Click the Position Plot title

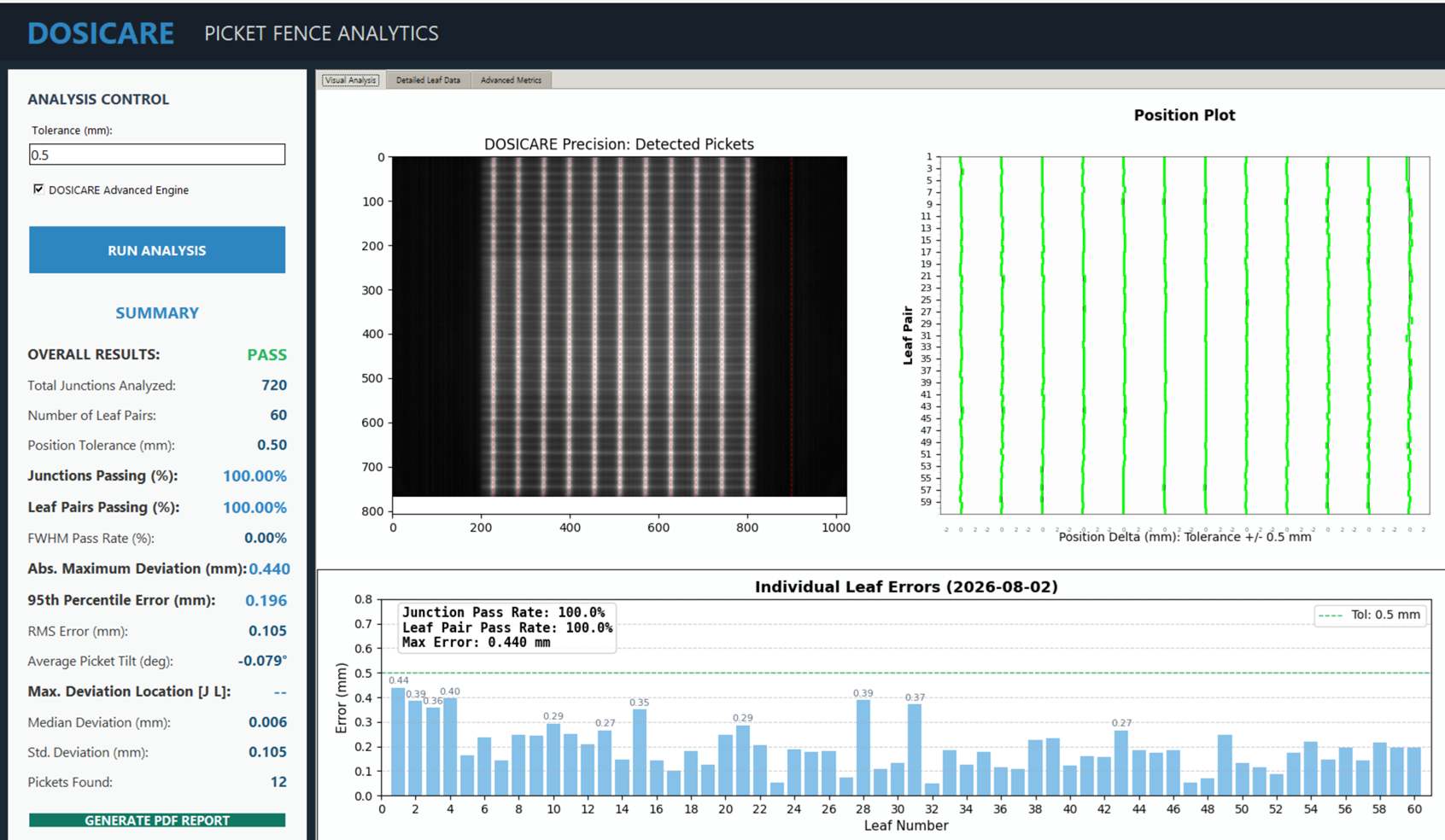(1185, 115)
